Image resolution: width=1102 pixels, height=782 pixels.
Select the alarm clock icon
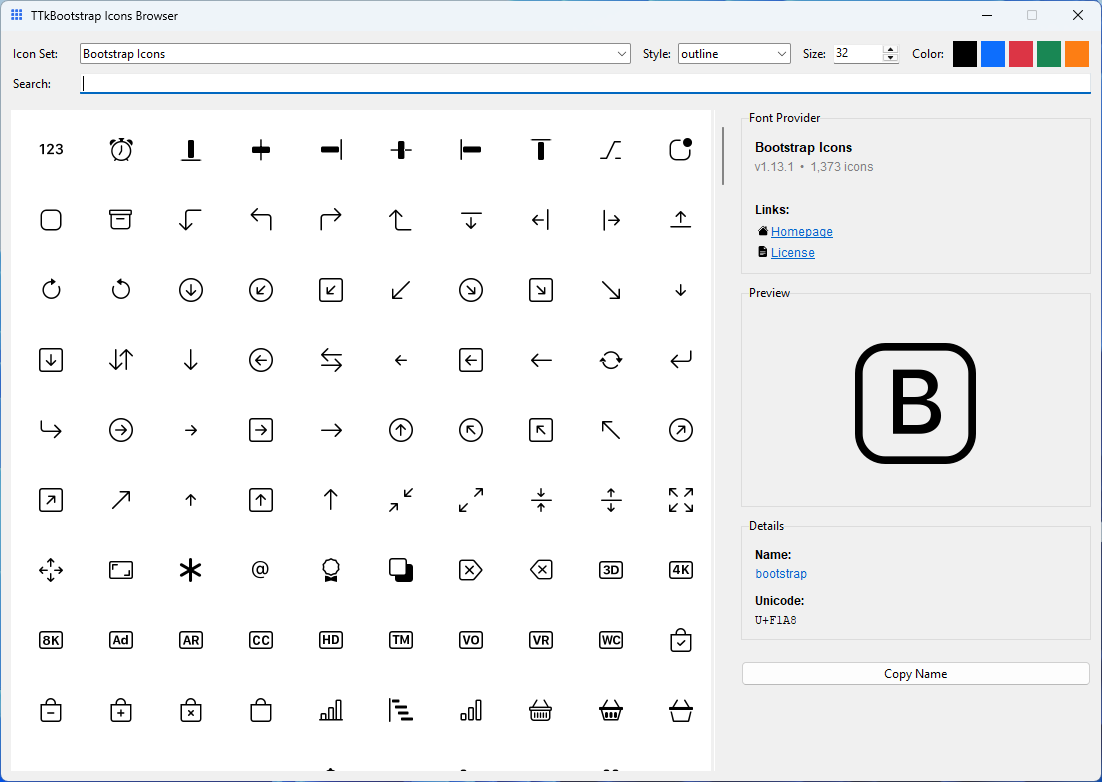click(120, 149)
